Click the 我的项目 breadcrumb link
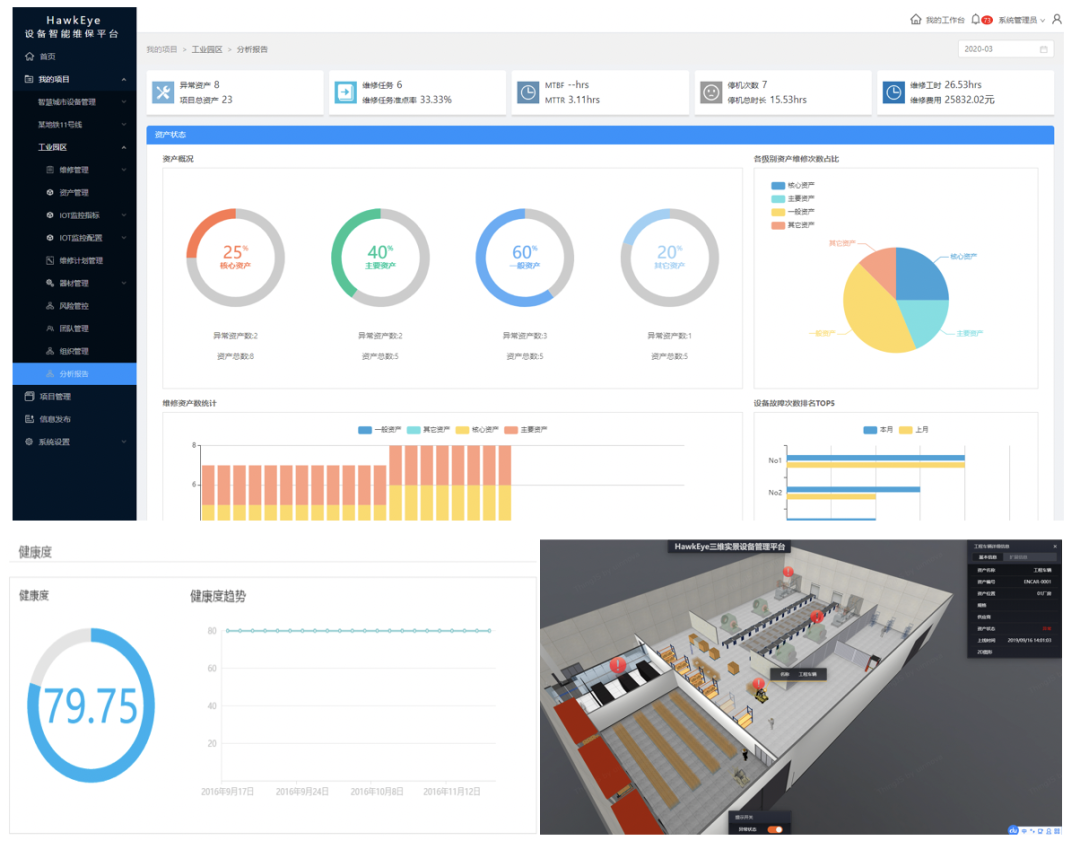The height and width of the screenshot is (858, 1080). (x=162, y=50)
